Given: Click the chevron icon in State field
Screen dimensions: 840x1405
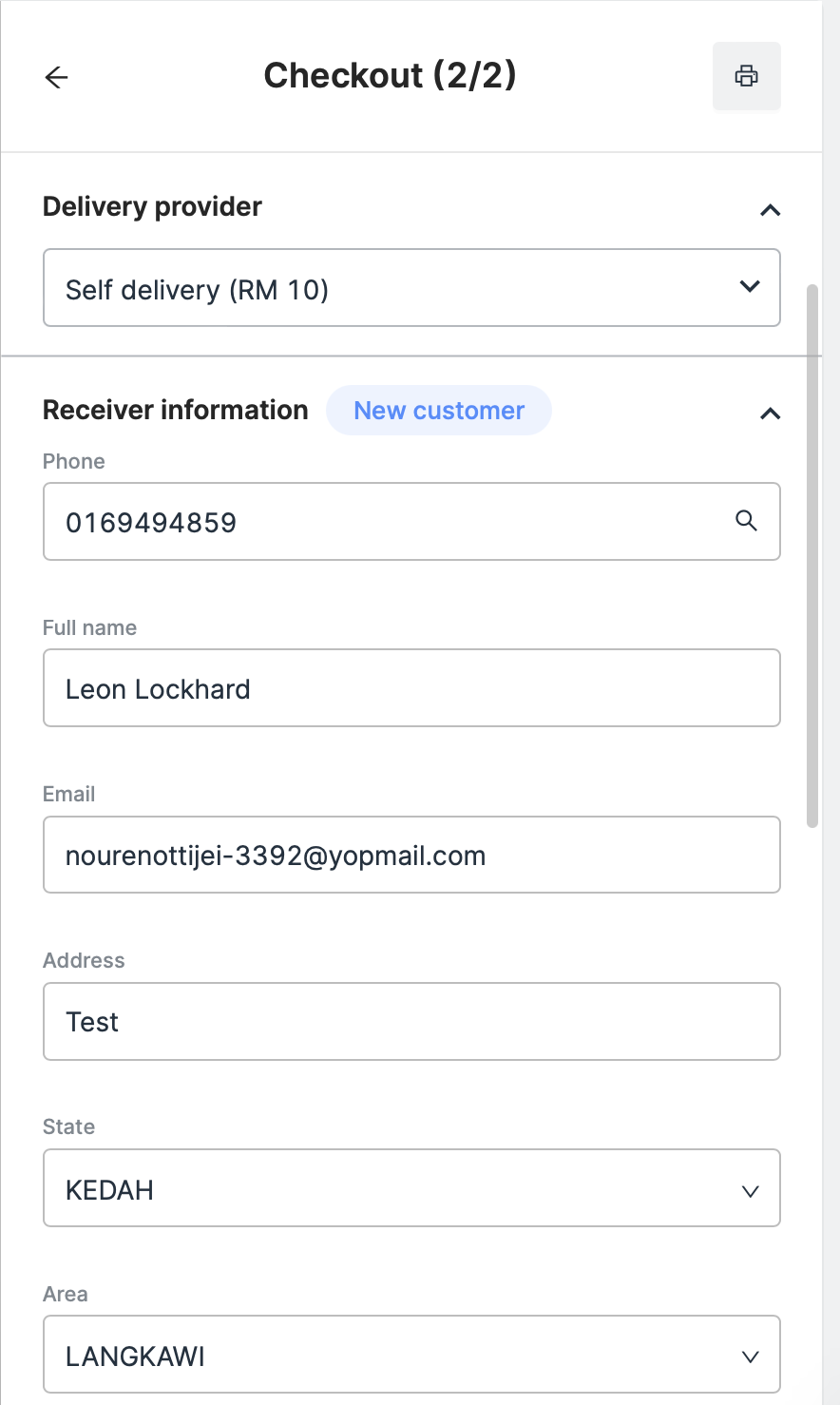Looking at the screenshot, I should pyautogui.click(x=750, y=1190).
